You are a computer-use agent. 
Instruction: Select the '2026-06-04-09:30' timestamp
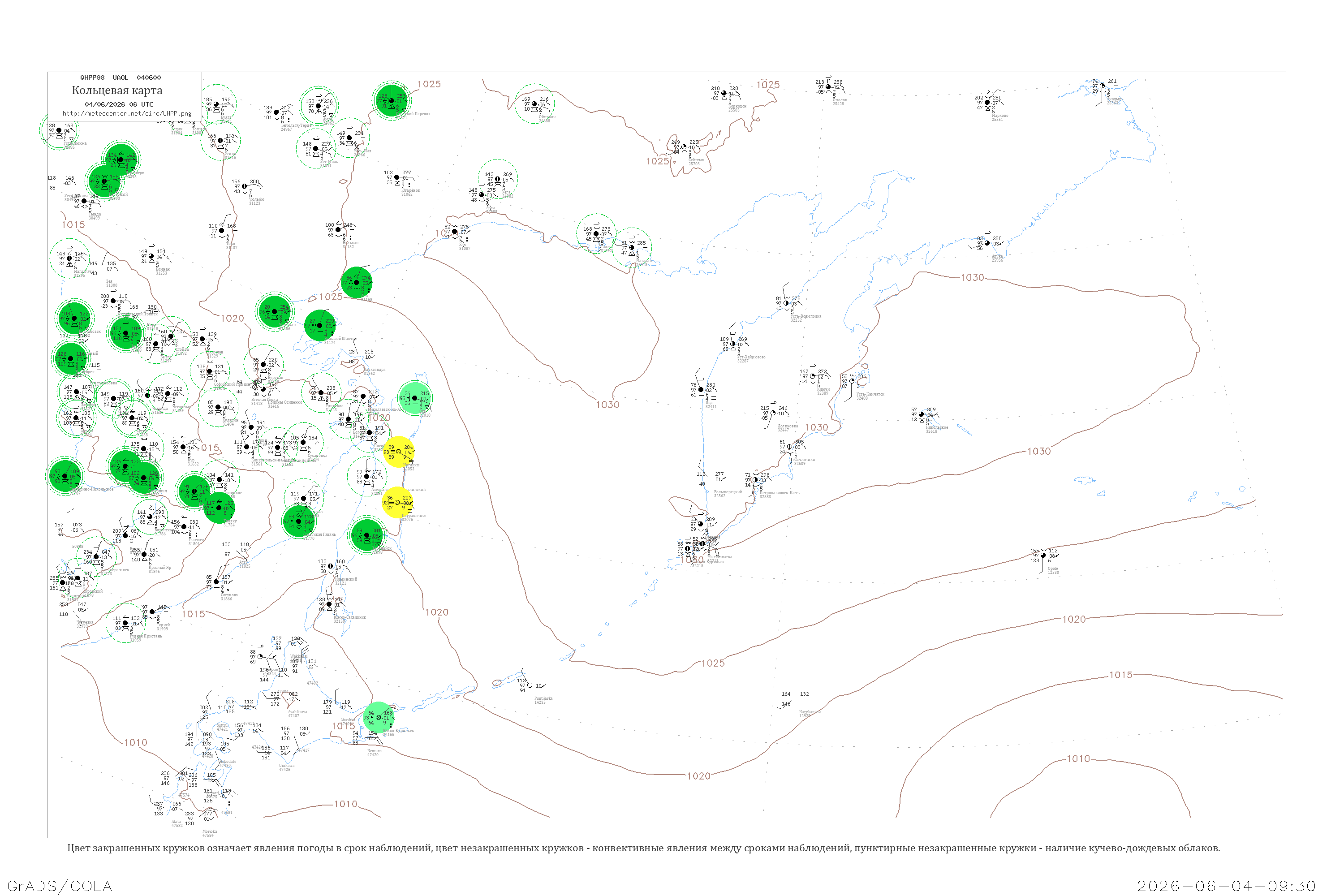1226,886
